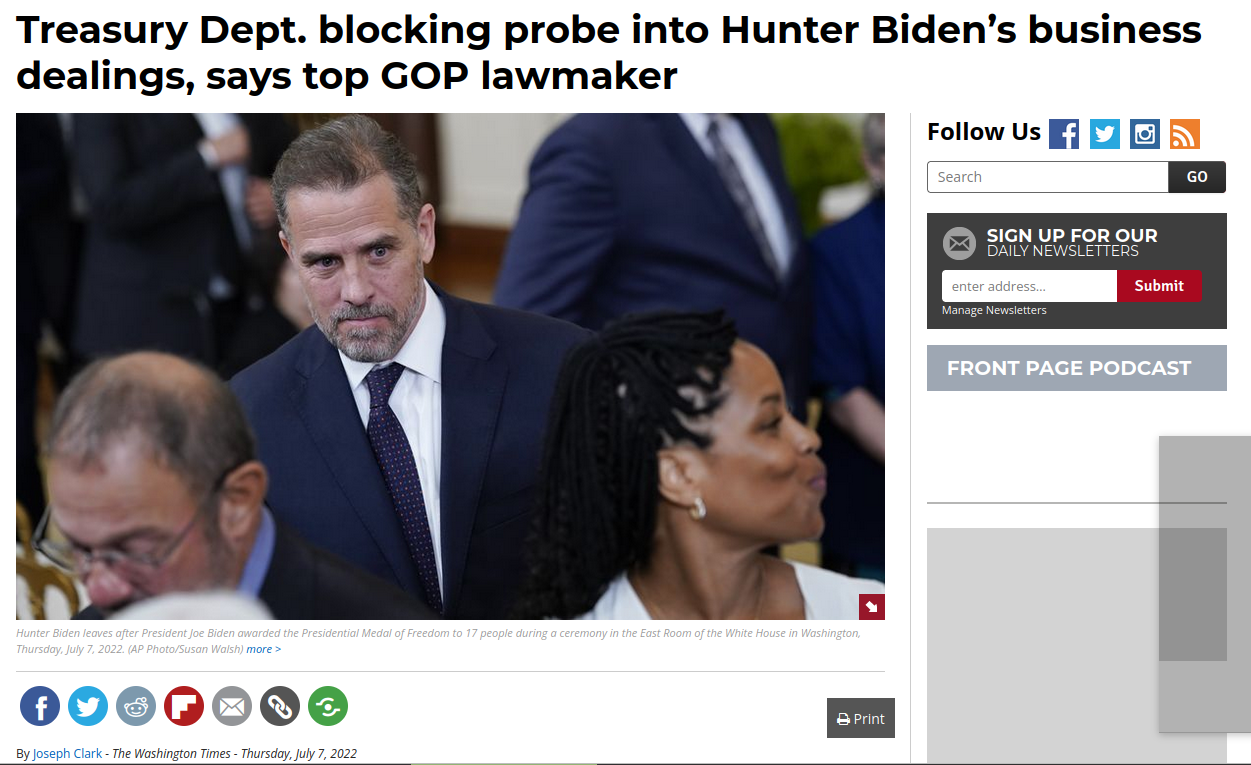Click the Print button
Screen dimensions: 1251x765
pos(861,718)
